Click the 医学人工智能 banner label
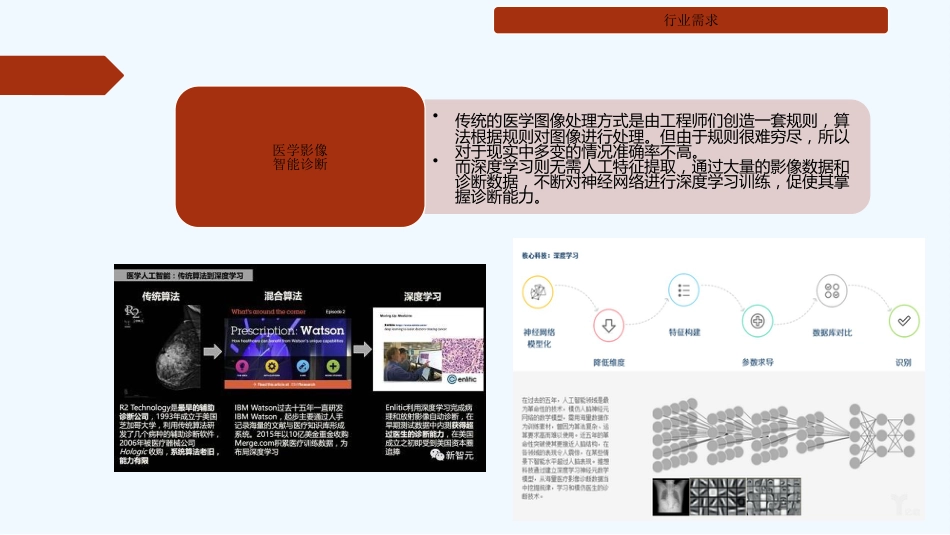The height and width of the screenshot is (535, 950). click(x=184, y=276)
